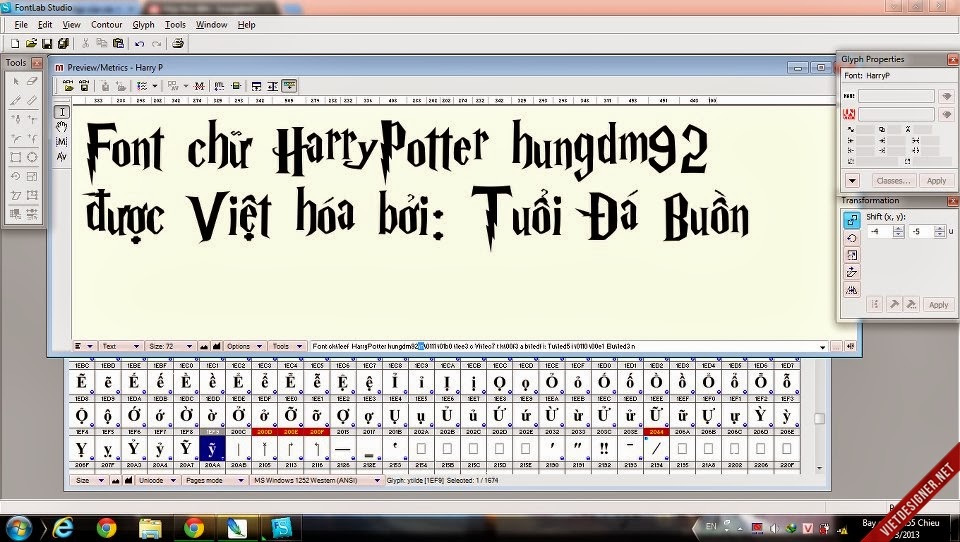The width and height of the screenshot is (960, 542).
Task: Select the Ellipse tool in Tools panel
Action: [32, 157]
